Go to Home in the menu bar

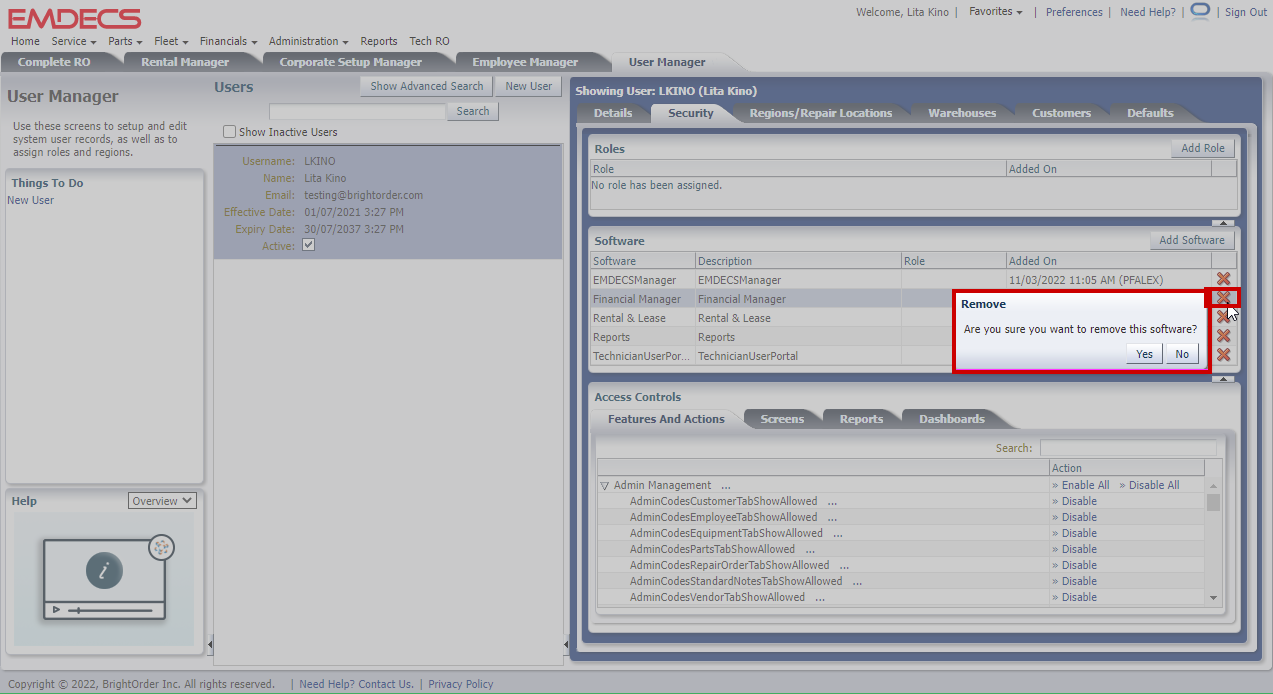pyautogui.click(x=25, y=41)
